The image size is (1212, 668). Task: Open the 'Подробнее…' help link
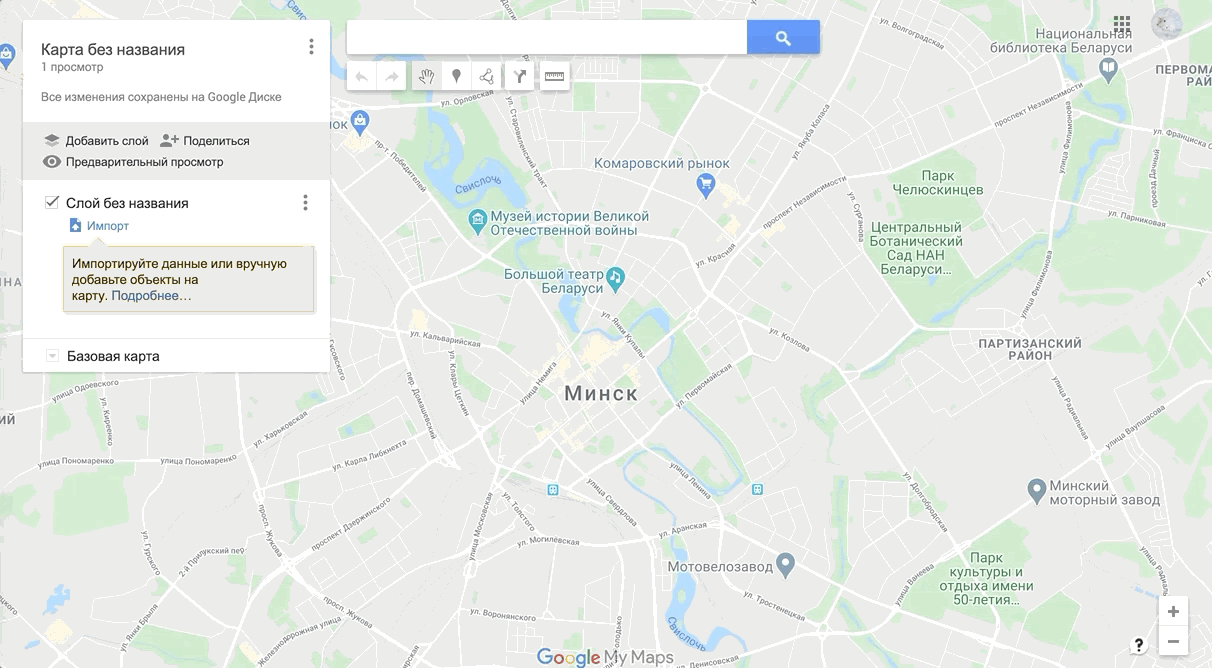coord(151,296)
